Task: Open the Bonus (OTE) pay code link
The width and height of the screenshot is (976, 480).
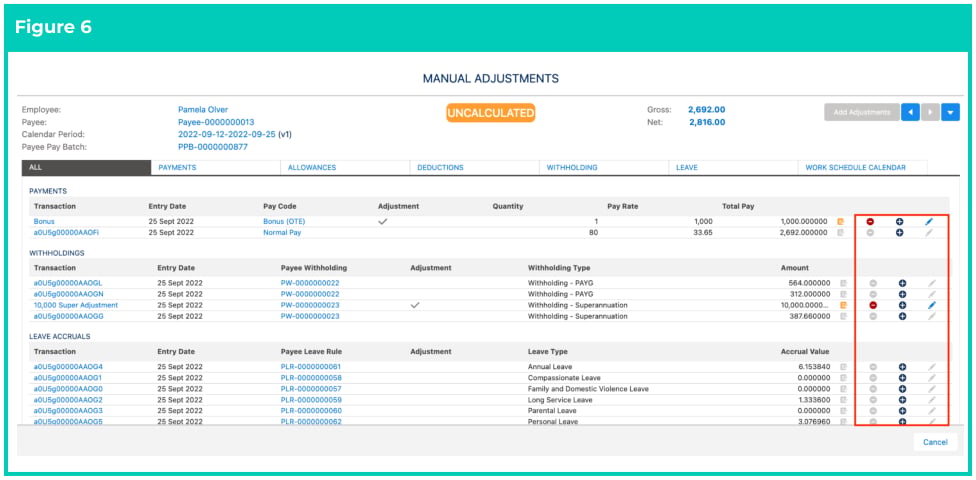Action: 284,222
